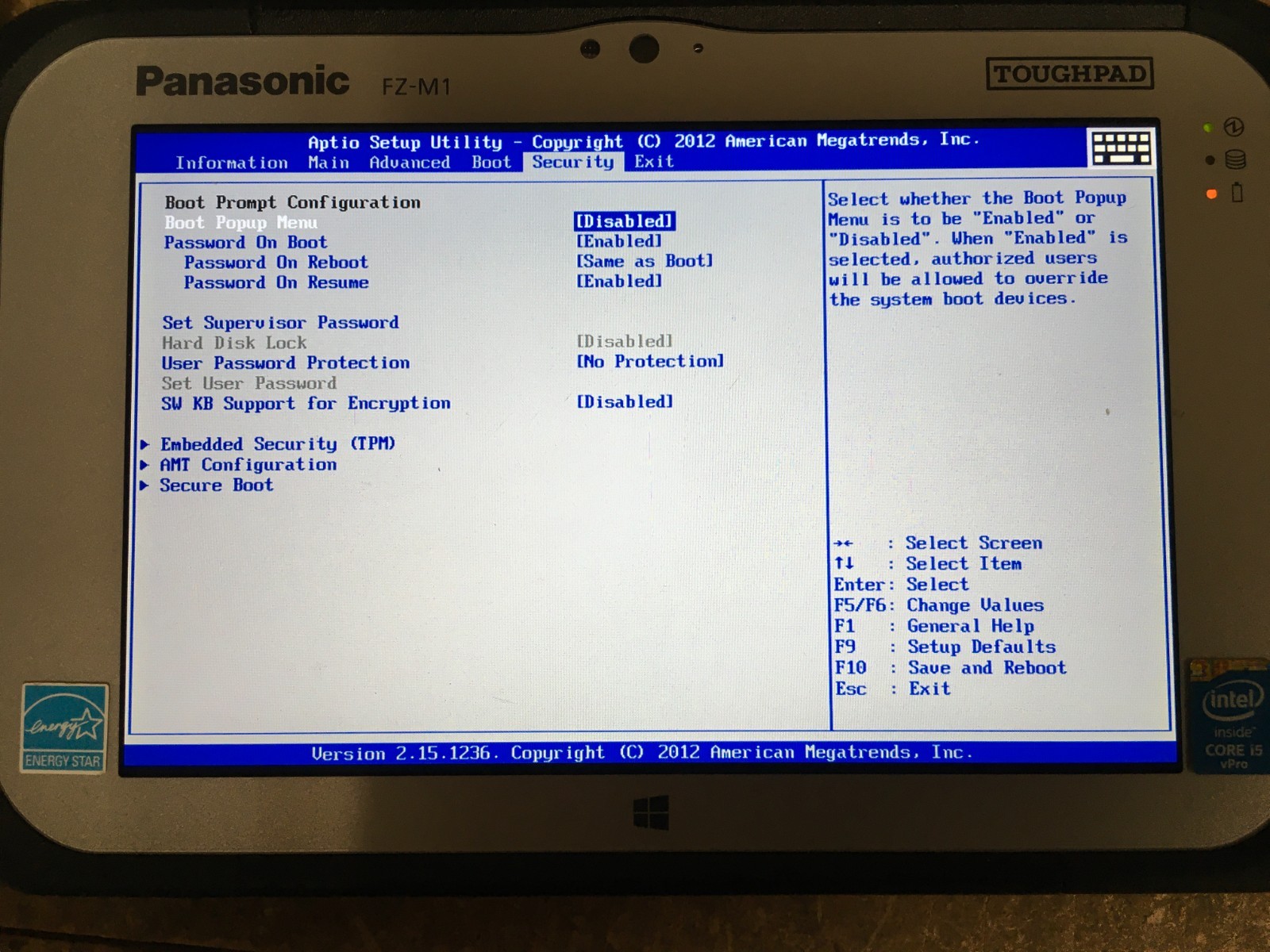1270x952 pixels.
Task: Click the Version 2.15.1236 footer text
Action: pos(642,753)
